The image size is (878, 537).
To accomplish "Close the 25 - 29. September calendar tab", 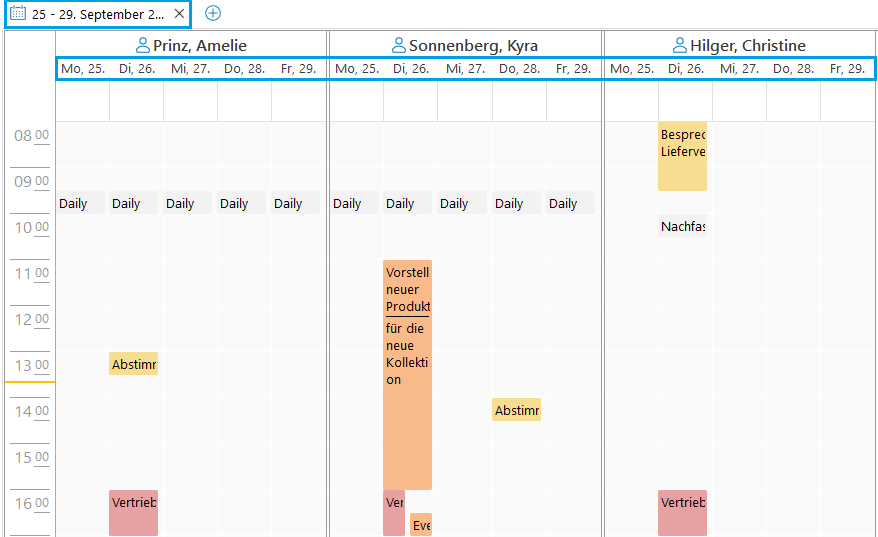I will tap(179, 14).
